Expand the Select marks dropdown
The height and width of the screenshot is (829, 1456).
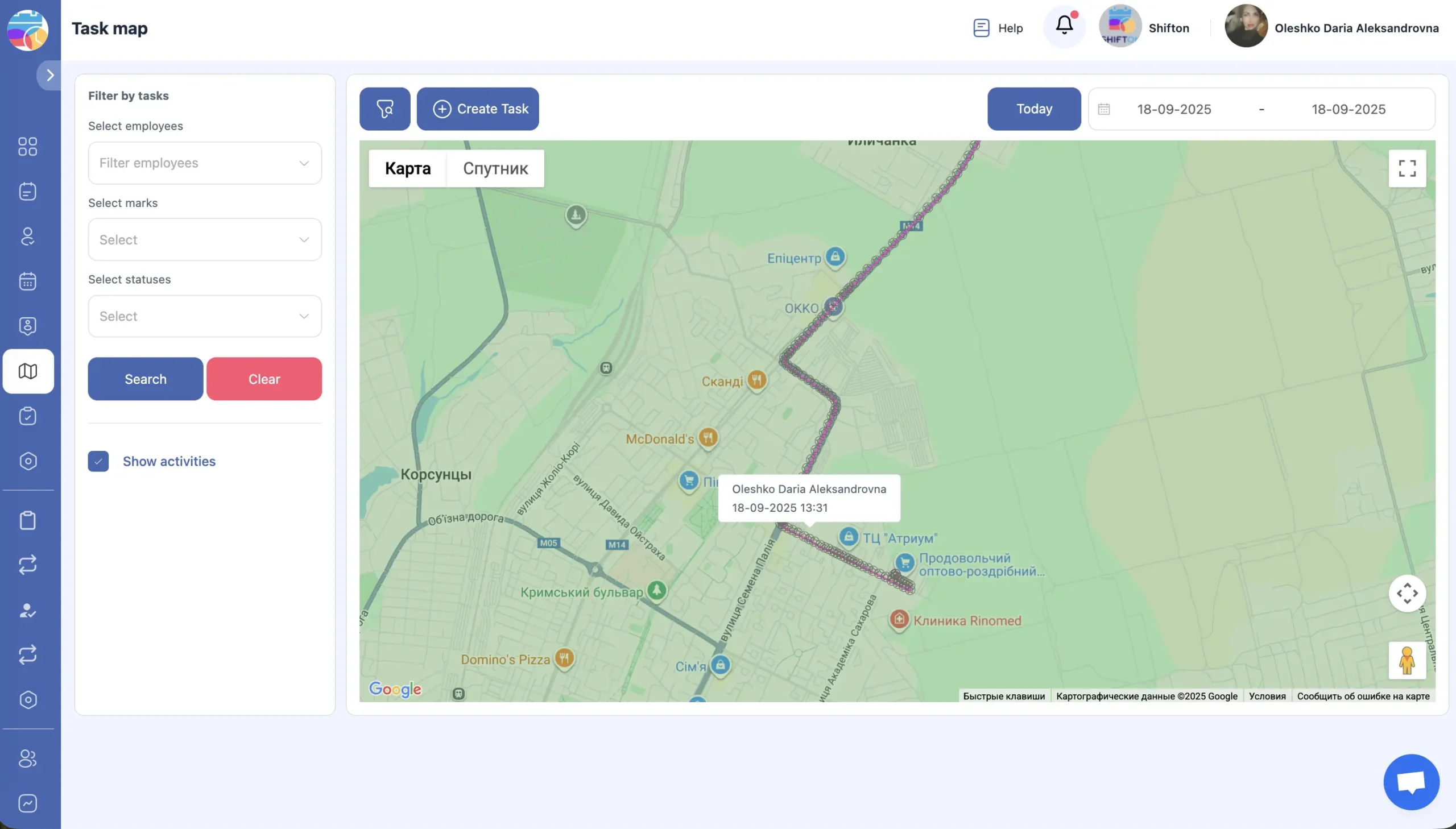click(204, 240)
